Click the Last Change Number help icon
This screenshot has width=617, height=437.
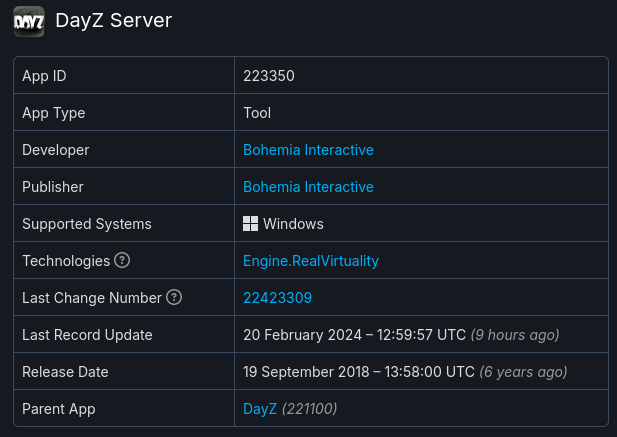[x=174, y=297]
